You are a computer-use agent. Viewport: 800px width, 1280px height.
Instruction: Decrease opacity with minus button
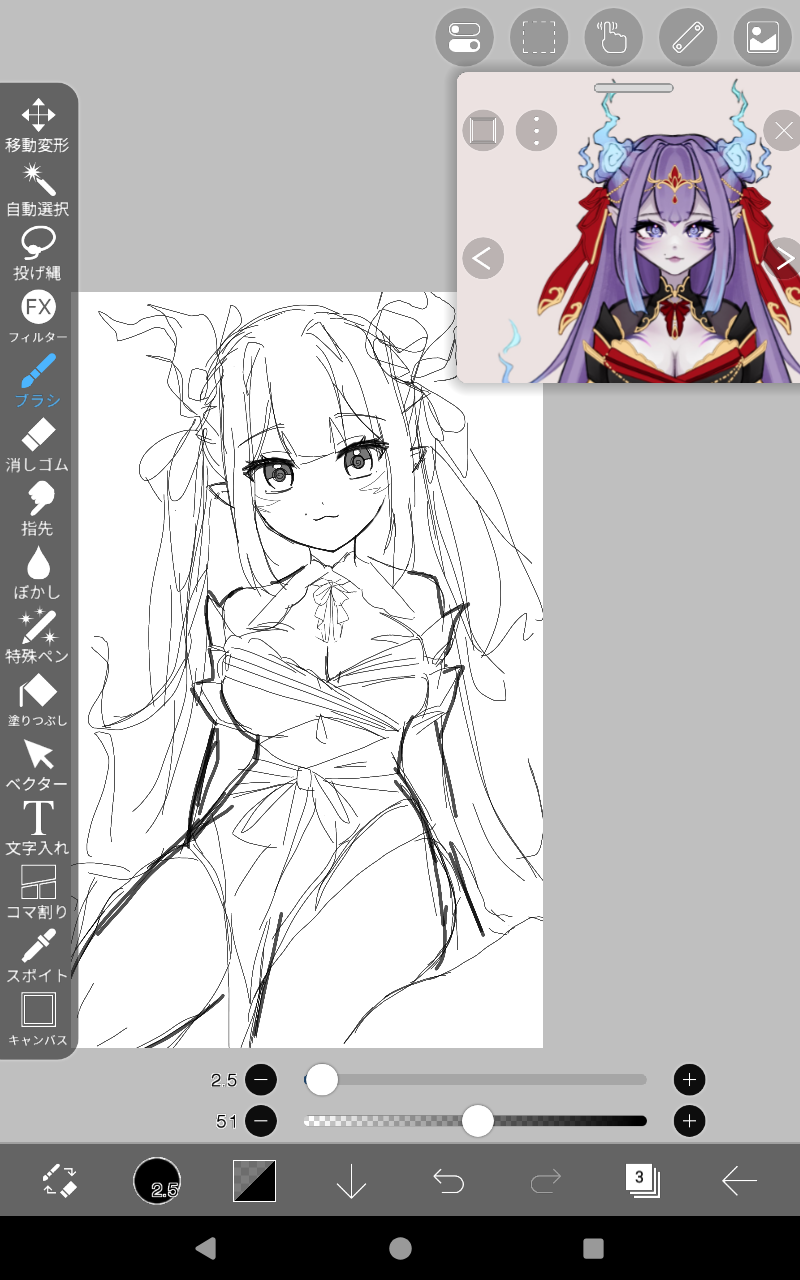(260, 1121)
